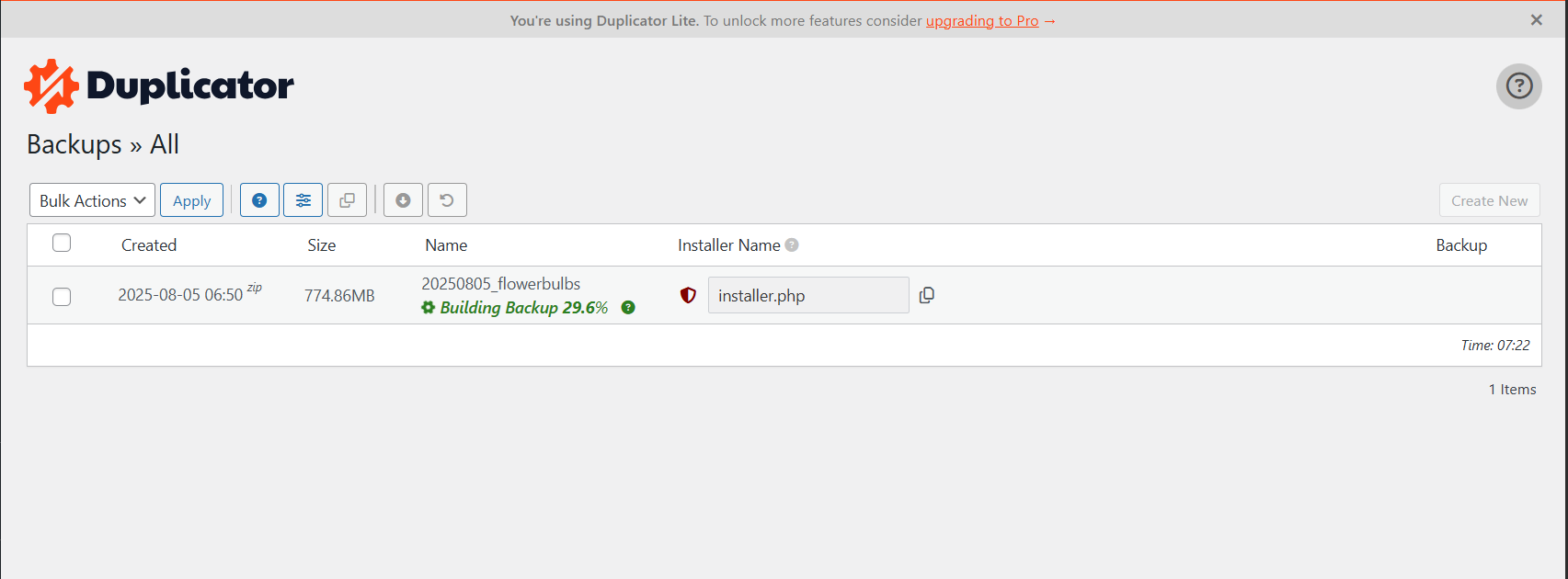Viewport: 1568px width, 579px height.
Task: Click the green help icon beside Building Backup
Action: pyautogui.click(x=628, y=308)
